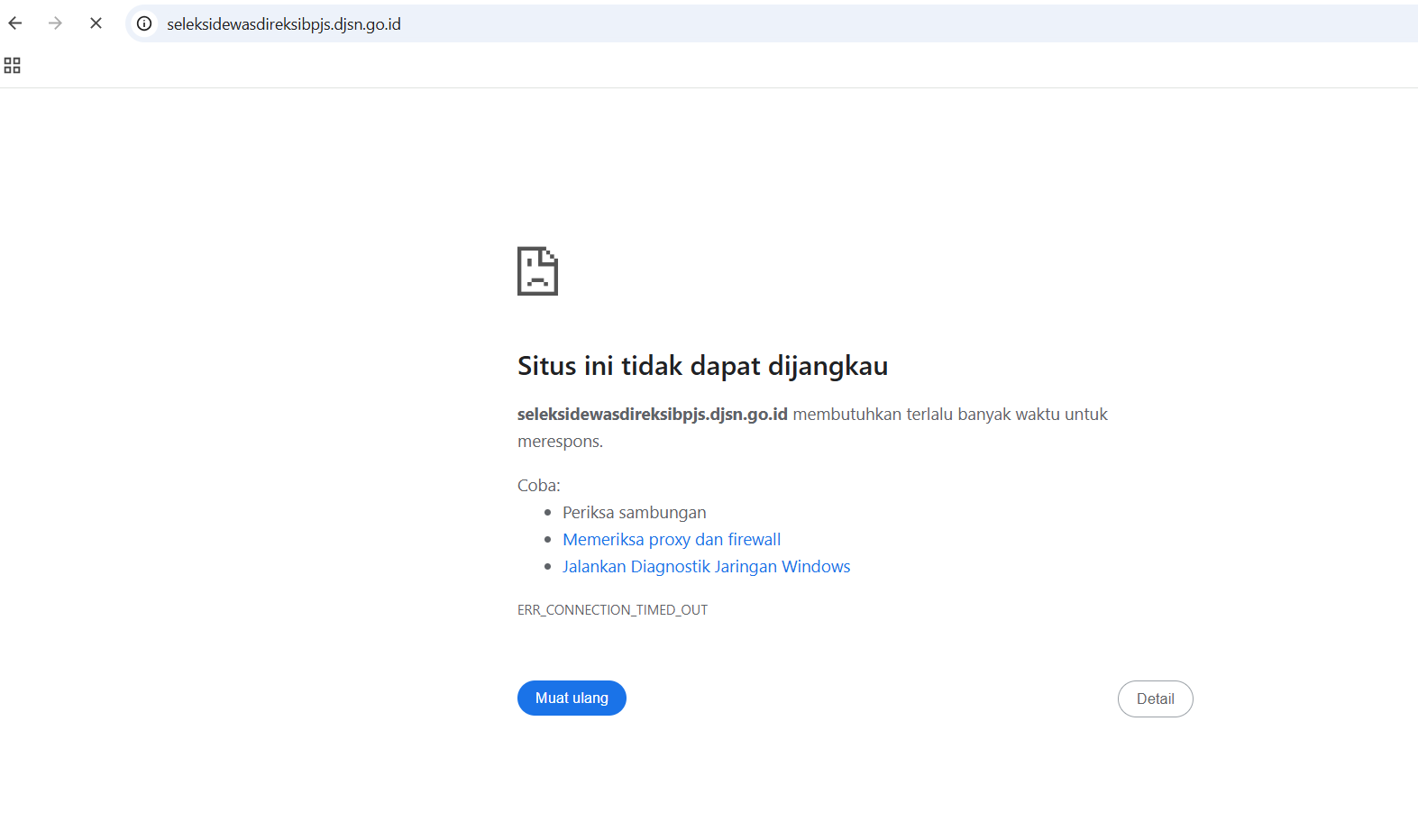Open Memeriksa proxy dan firewall link
The image size is (1418, 840).
point(672,540)
